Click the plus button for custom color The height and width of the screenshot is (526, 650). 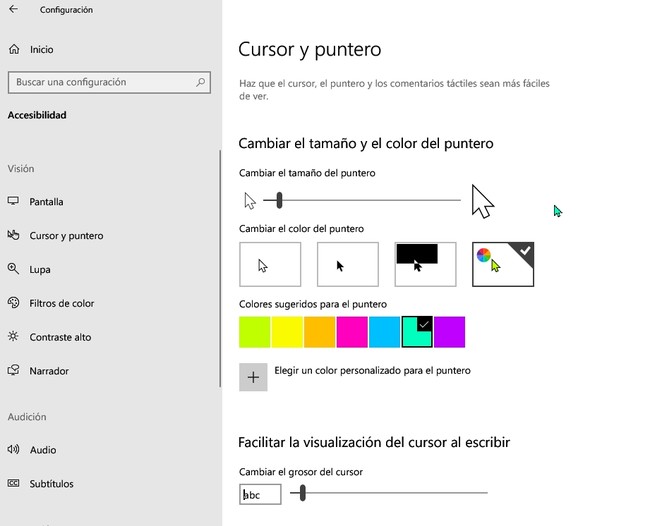click(x=253, y=377)
